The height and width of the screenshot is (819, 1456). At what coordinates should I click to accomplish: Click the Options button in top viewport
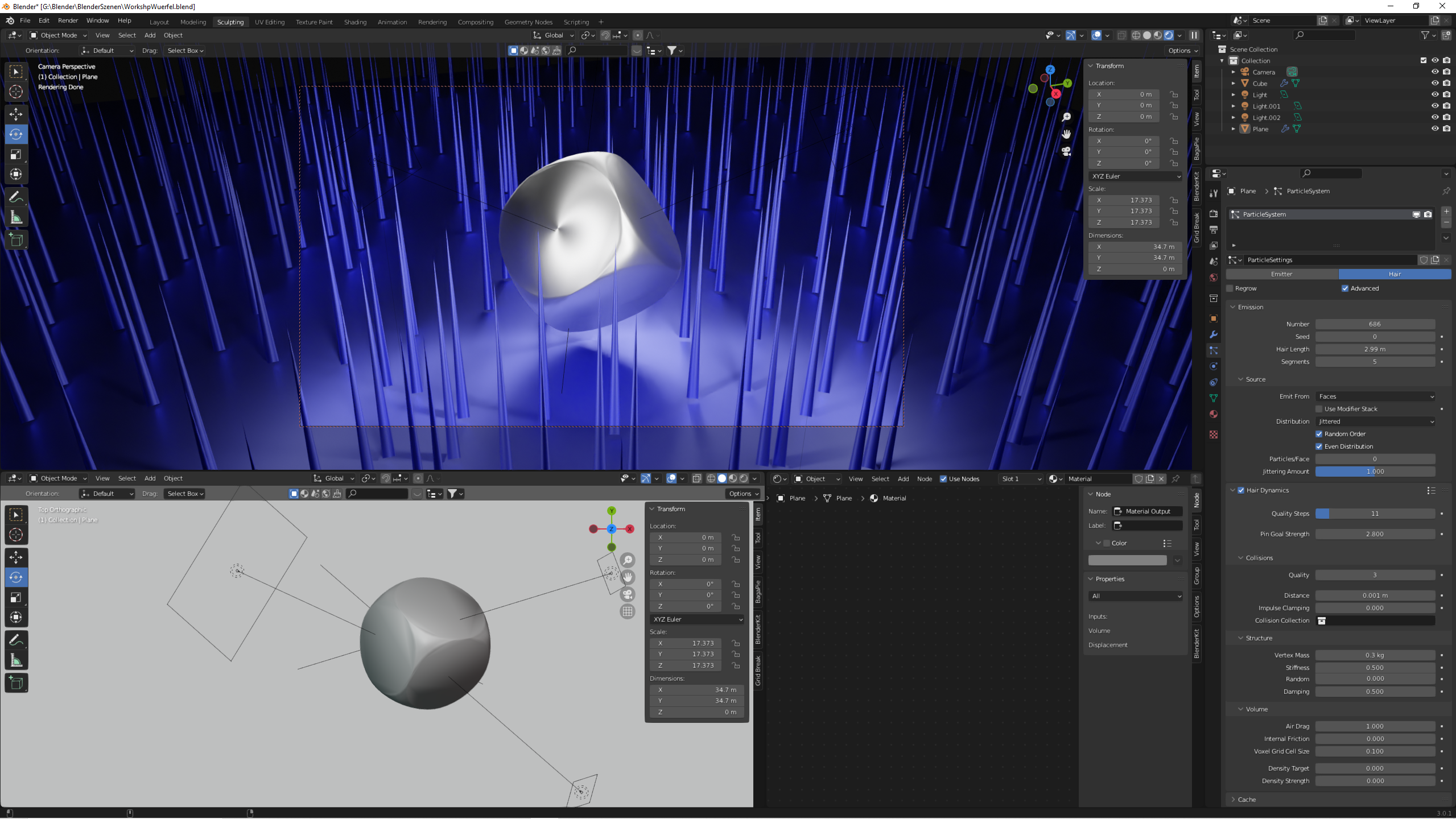pyautogui.click(x=1183, y=51)
